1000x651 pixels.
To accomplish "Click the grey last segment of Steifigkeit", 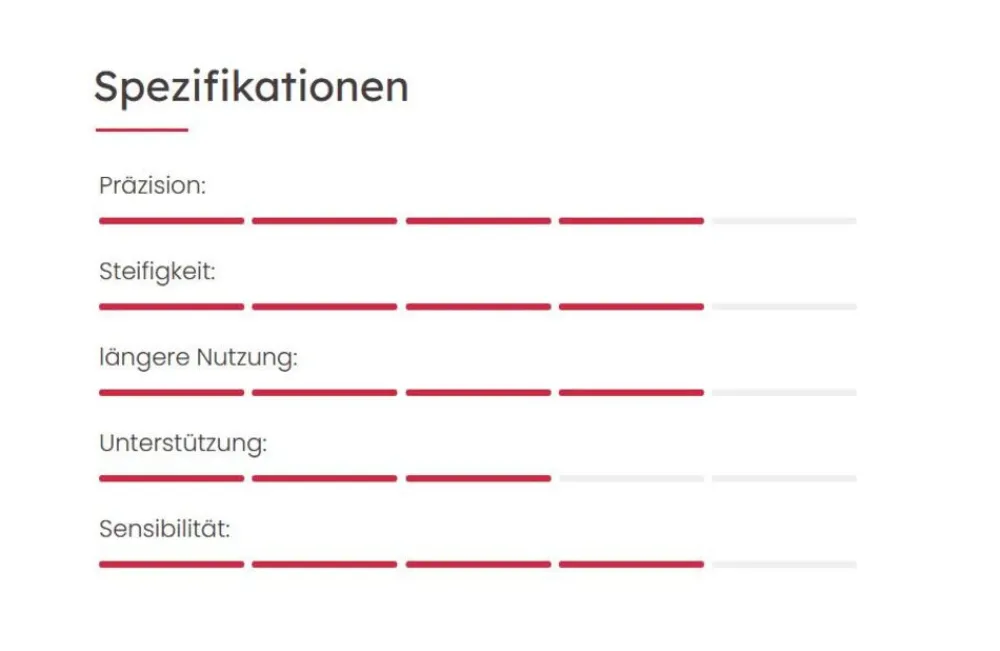I will click(784, 307).
